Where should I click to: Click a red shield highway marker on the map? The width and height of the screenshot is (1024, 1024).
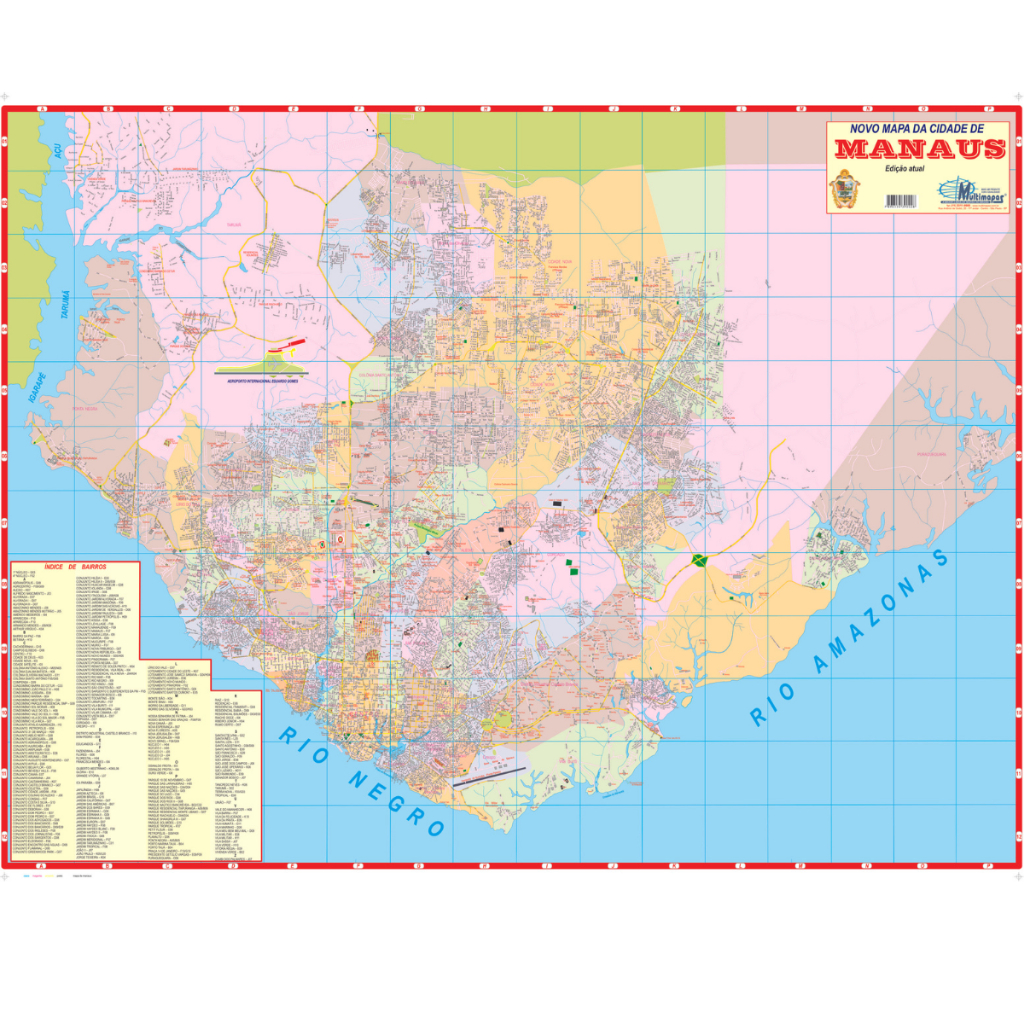click(x=341, y=539)
